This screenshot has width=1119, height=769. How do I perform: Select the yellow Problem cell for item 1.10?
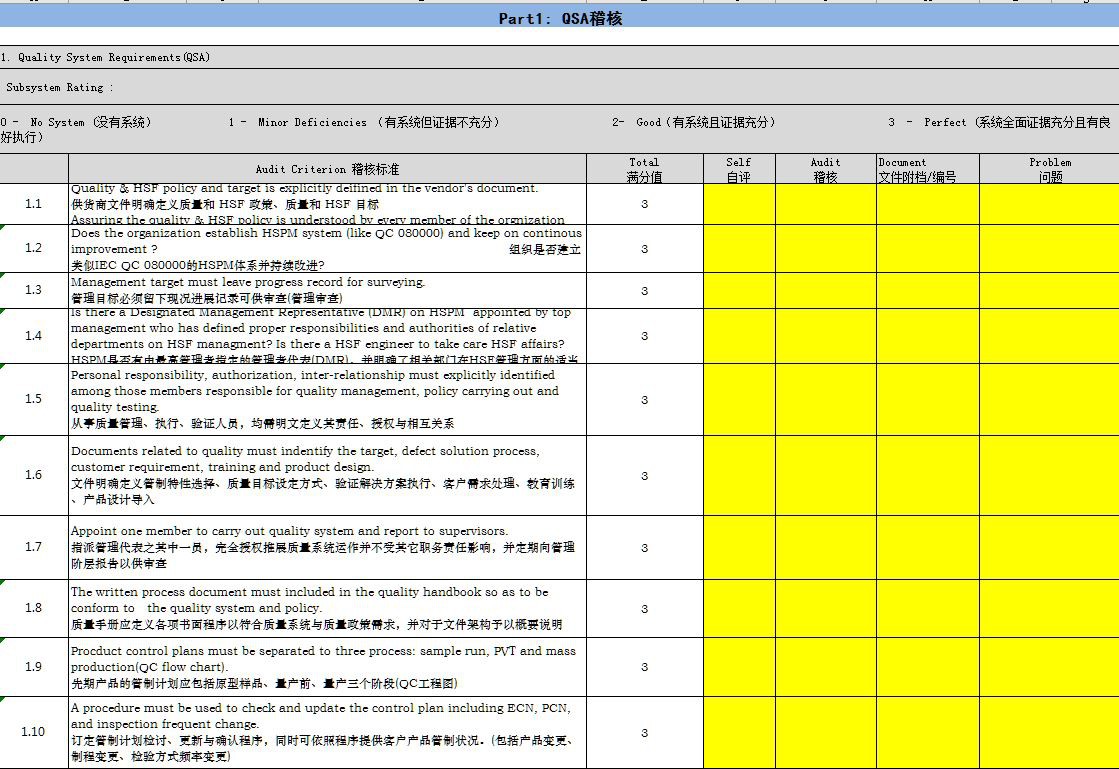(x=1049, y=732)
